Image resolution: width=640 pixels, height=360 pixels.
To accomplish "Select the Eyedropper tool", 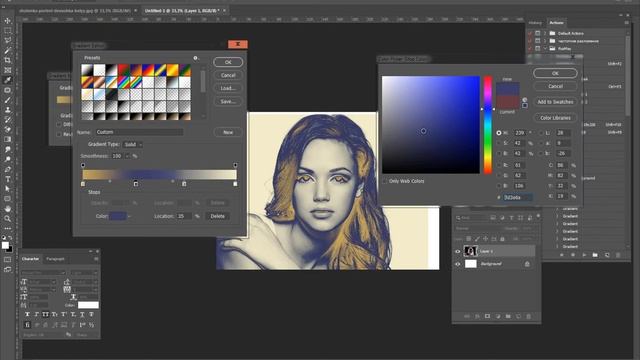I will (7, 80).
